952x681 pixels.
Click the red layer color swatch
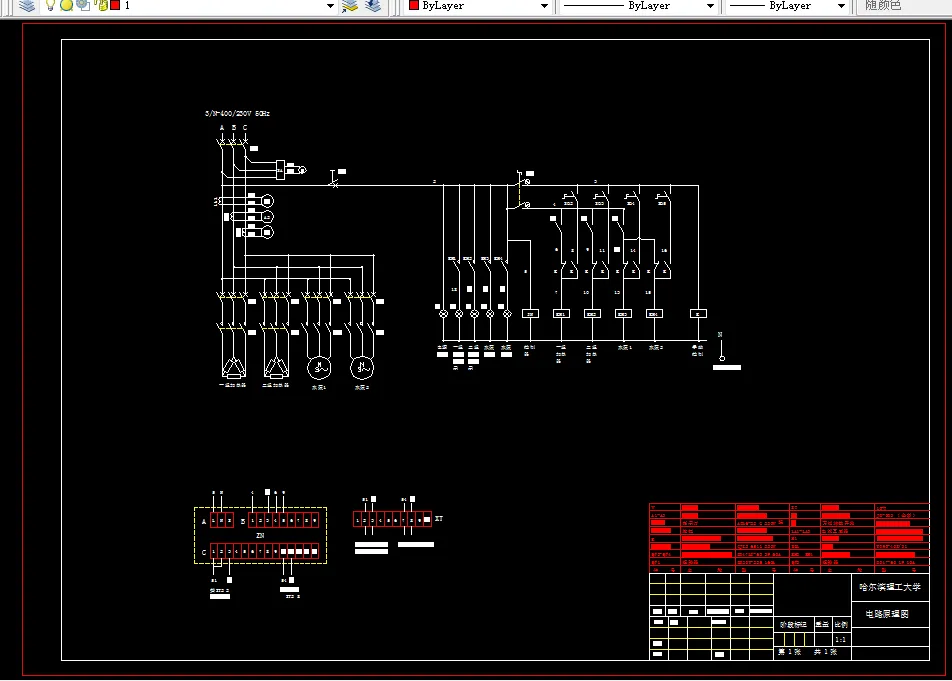115,6
